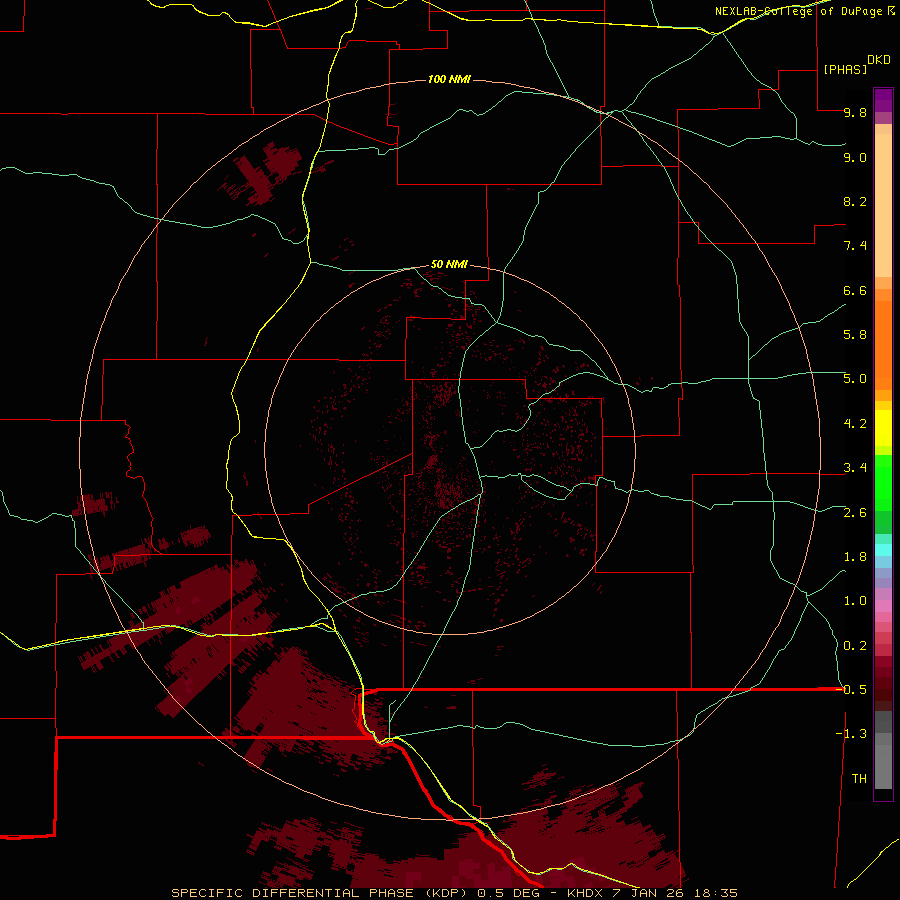Click the 7 JAN 26 date text
The height and width of the screenshot is (900, 900).
649,893
